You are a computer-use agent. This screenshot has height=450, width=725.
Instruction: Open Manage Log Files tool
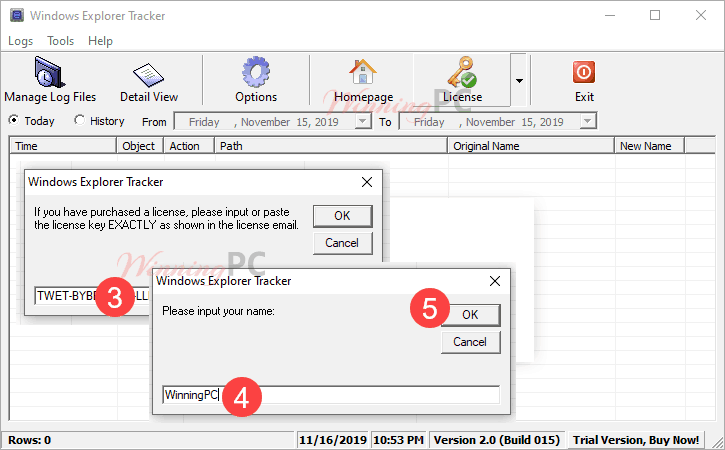coord(50,80)
